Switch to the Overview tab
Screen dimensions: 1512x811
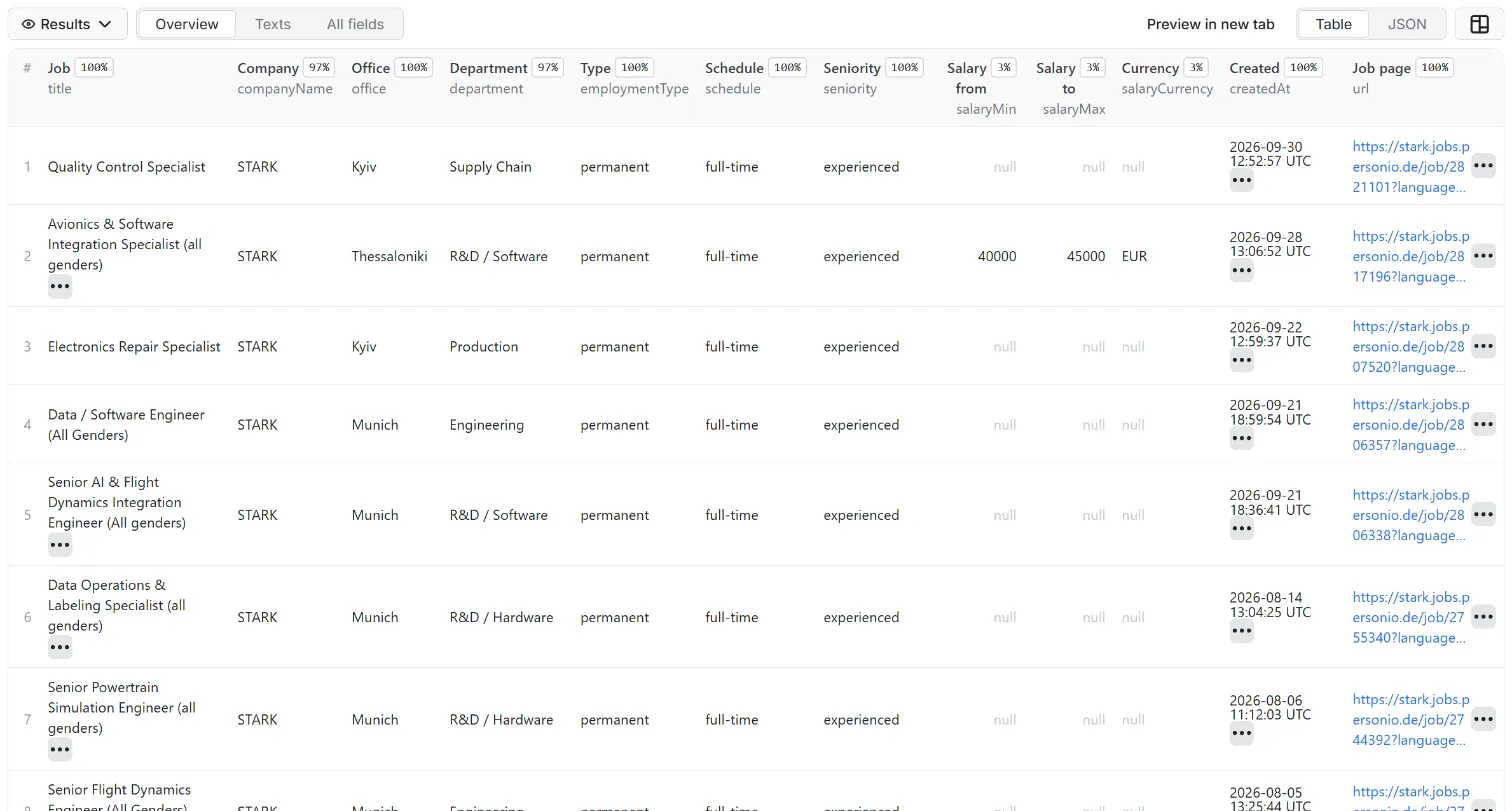[x=187, y=24]
